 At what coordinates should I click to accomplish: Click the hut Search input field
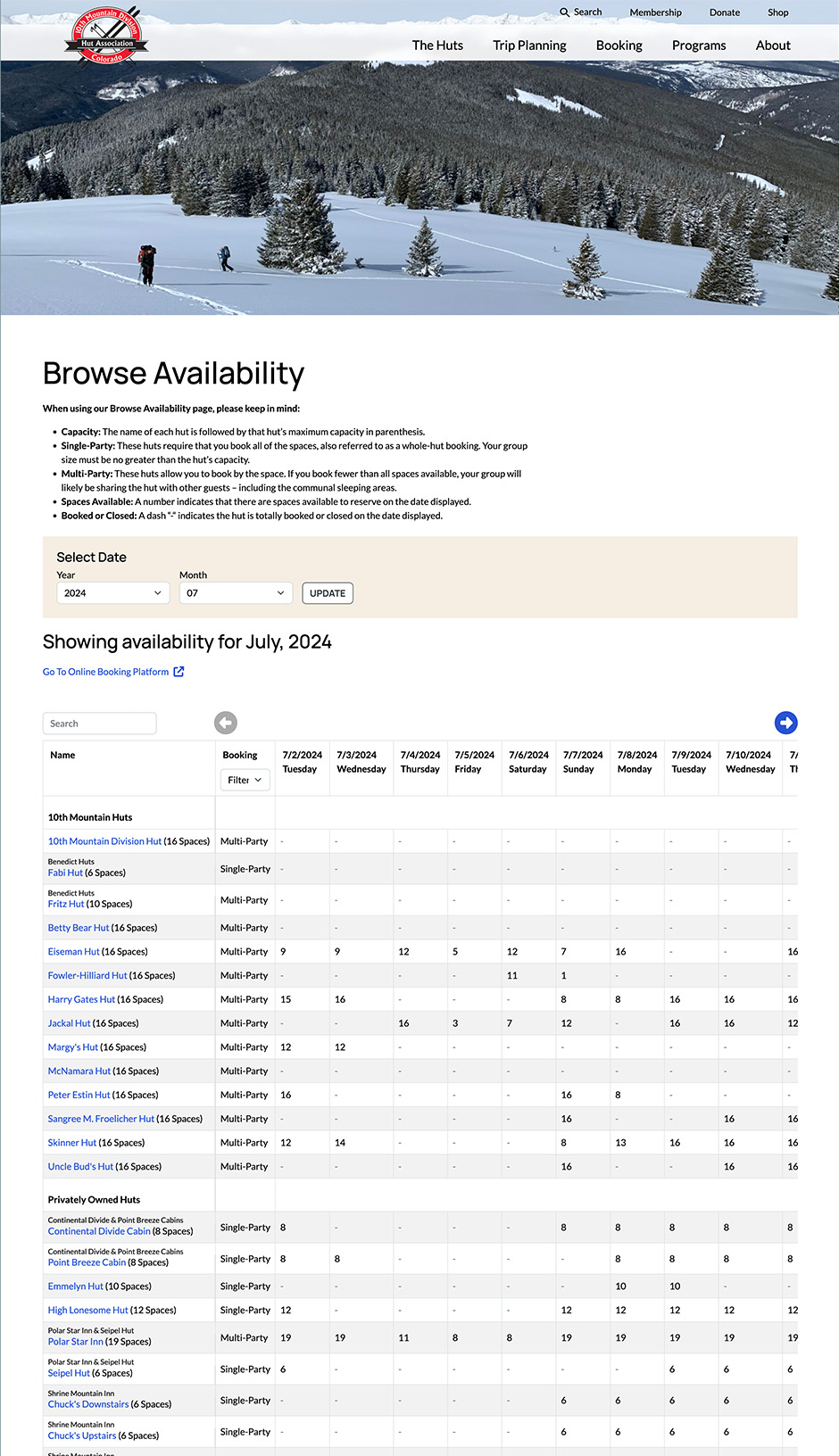100,724
